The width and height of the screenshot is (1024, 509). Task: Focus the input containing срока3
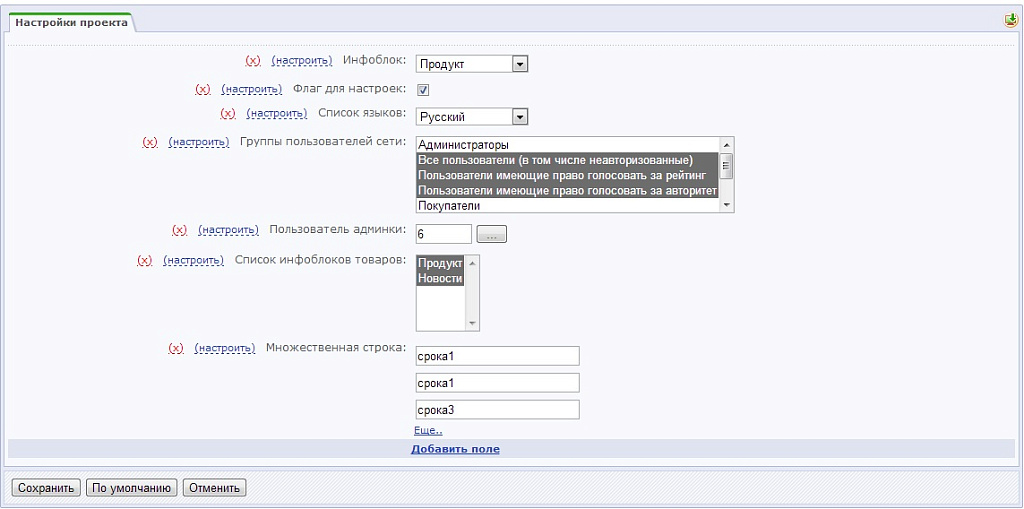pyautogui.click(x=498, y=410)
